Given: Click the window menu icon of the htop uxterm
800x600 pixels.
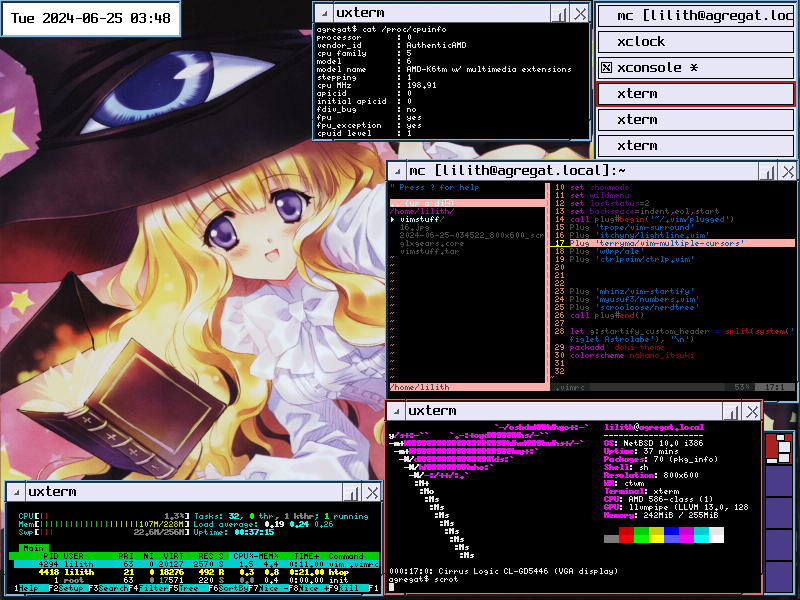Looking at the screenshot, I should (16, 492).
